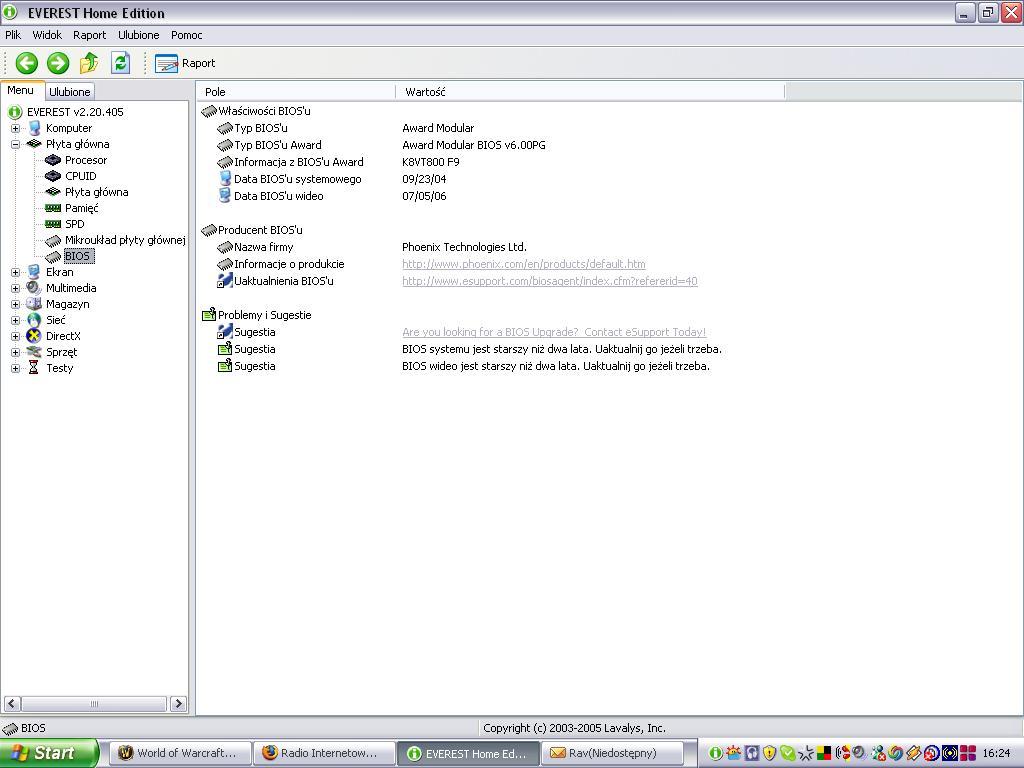Switch to the Ulubione sidebar tab
1024x768 pixels.
[70, 92]
